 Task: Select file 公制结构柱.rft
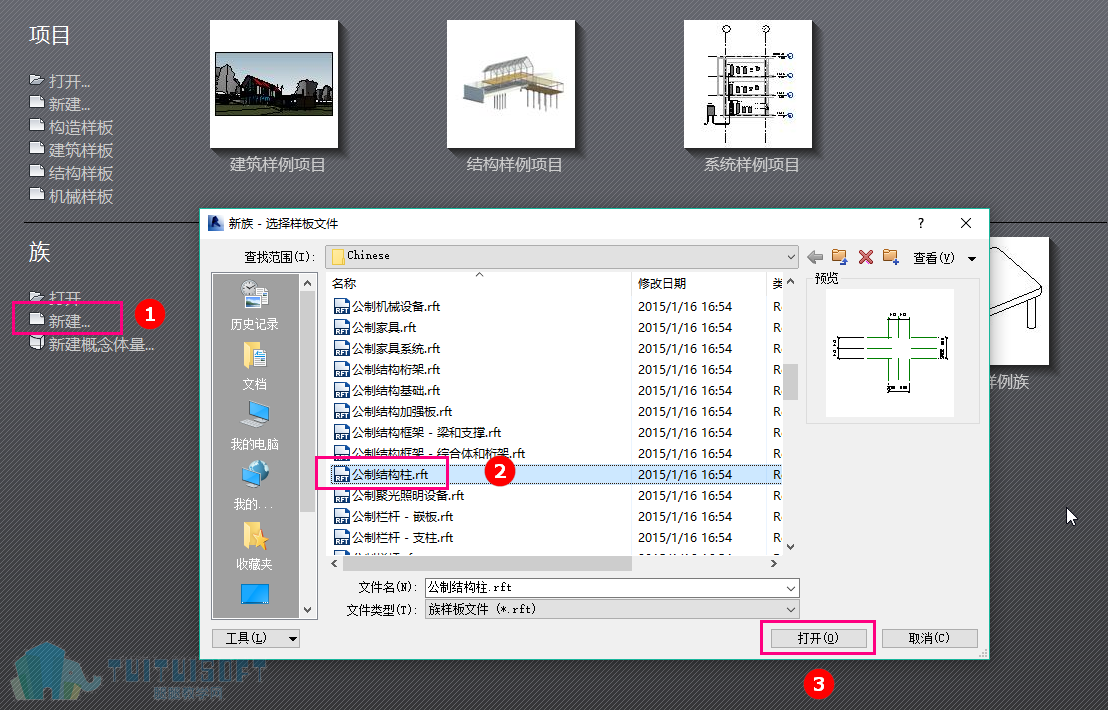click(381, 475)
